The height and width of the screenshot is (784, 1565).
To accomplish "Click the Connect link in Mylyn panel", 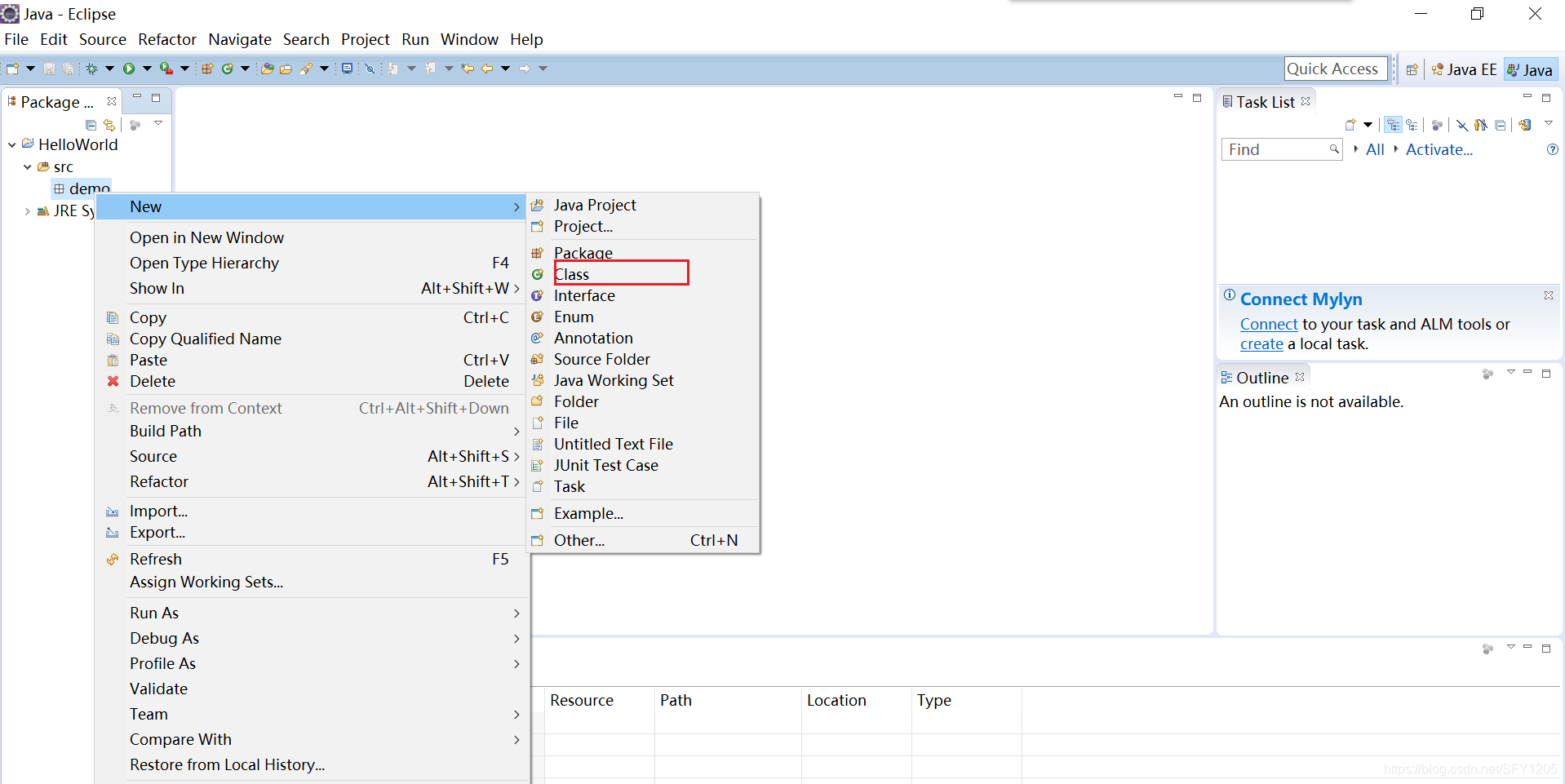I will tap(1269, 324).
